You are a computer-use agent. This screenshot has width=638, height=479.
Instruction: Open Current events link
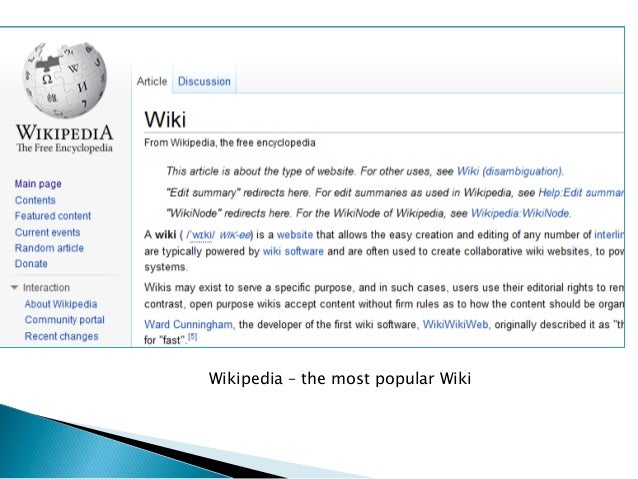48,232
